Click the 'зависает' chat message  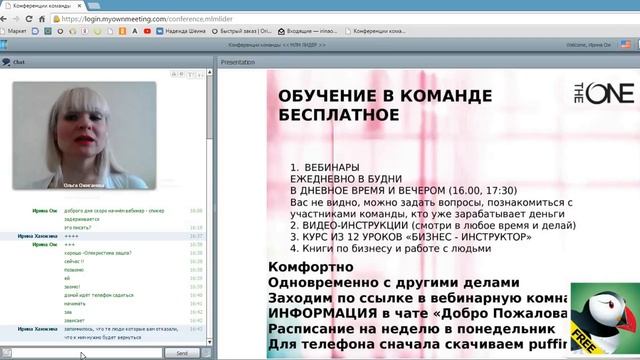(x=74, y=321)
